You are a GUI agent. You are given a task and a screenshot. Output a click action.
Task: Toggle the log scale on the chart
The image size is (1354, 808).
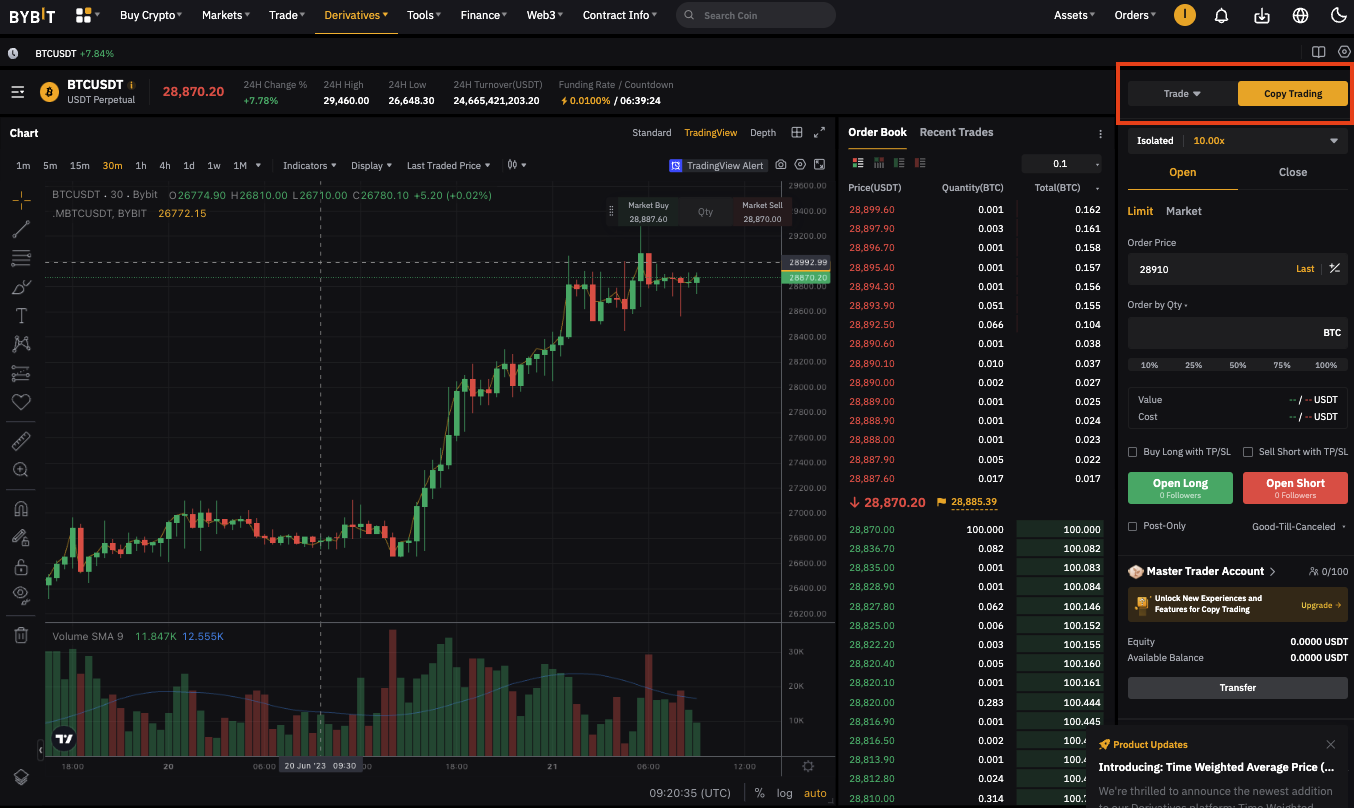pyautogui.click(x=785, y=793)
